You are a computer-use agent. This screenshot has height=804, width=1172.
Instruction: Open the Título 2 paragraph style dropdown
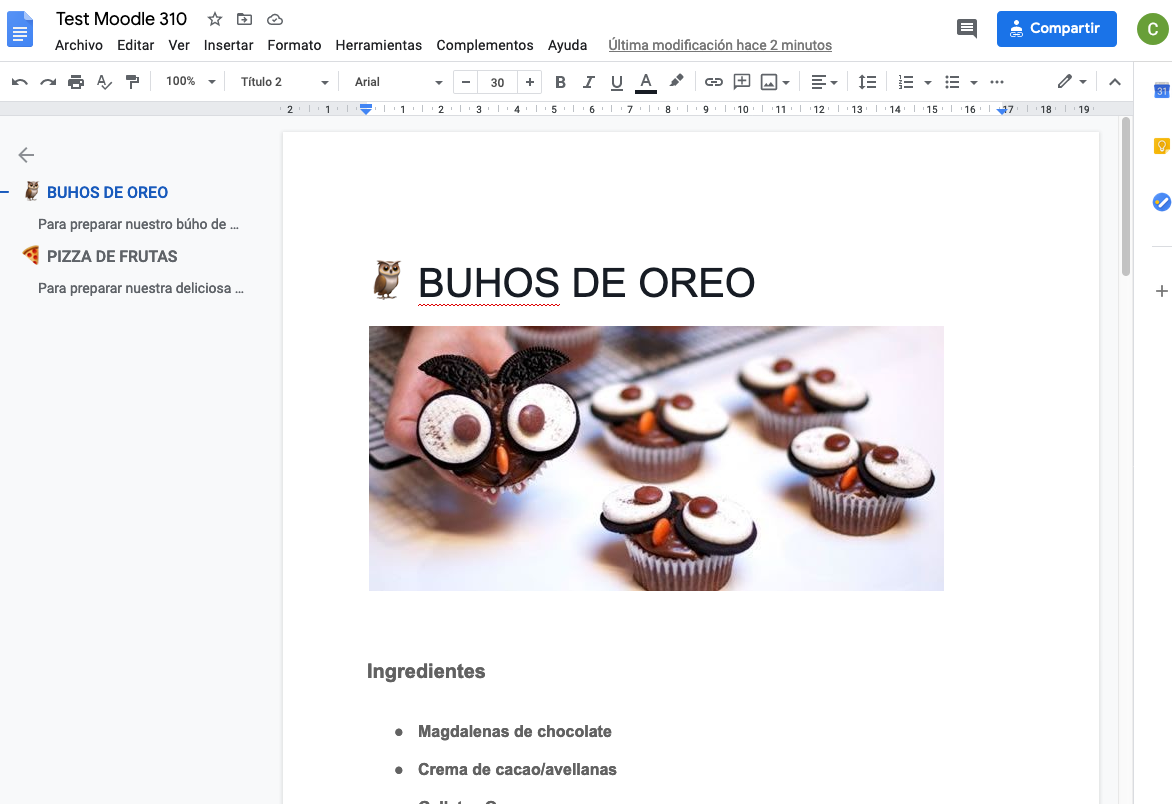click(284, 82)
